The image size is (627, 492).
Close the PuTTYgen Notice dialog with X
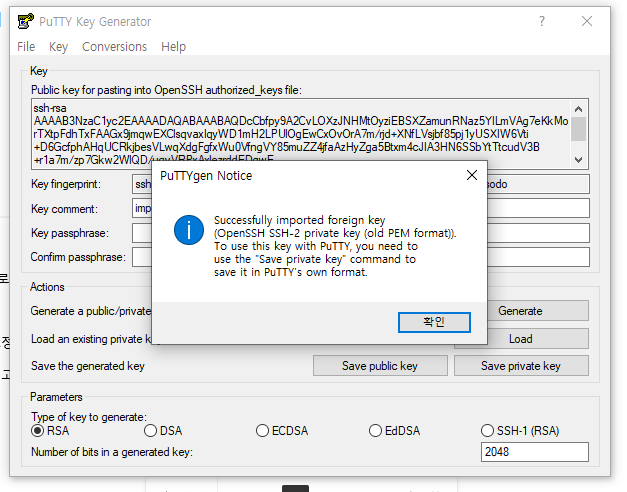pyautogui.click(x=472, y=175)
